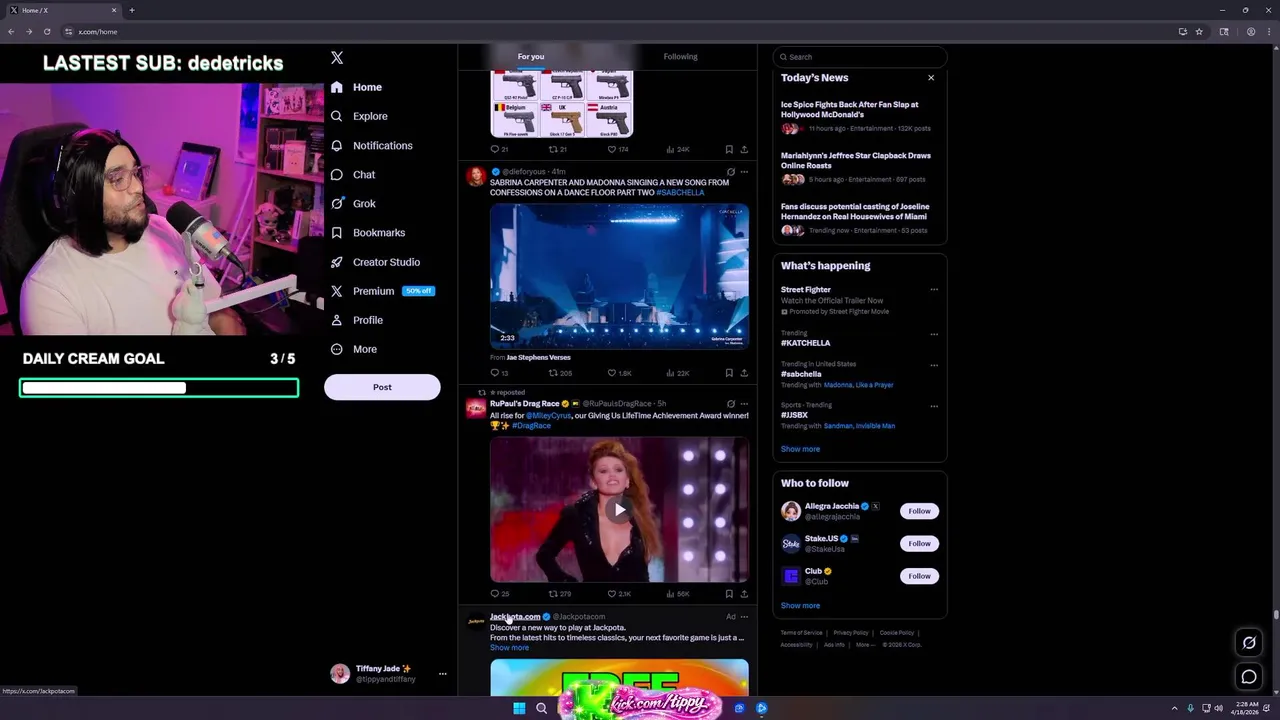This screenshot has width=1280, height=720.
Task: Close the Today's News panel
Action: 931,78
